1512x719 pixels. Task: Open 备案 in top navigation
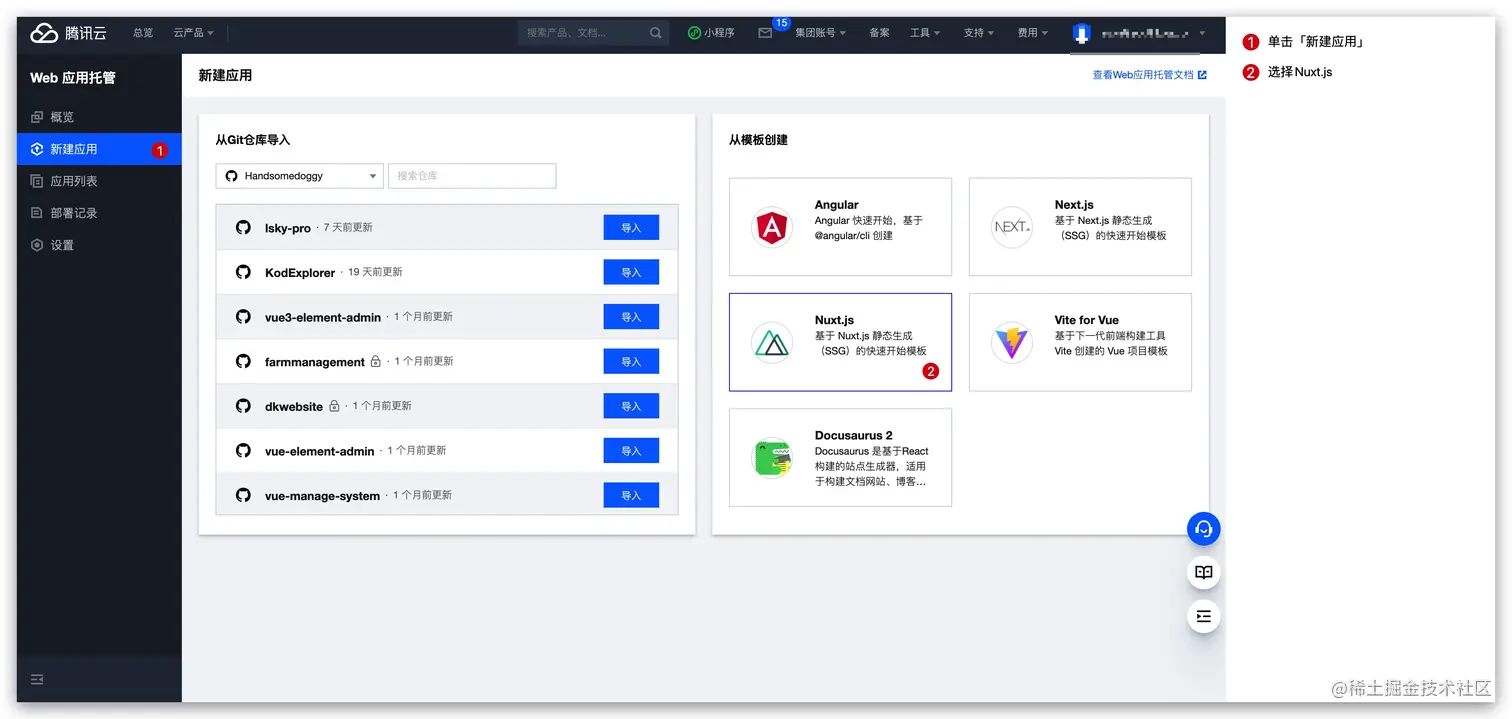pyautogui.click(x=879, y=33)
